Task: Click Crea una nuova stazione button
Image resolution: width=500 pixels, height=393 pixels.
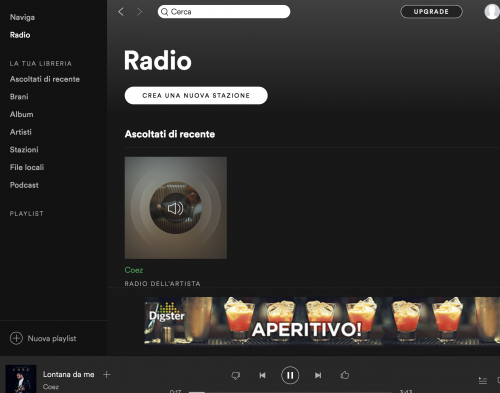Action: pyautogui.click(x=196, y=96)
